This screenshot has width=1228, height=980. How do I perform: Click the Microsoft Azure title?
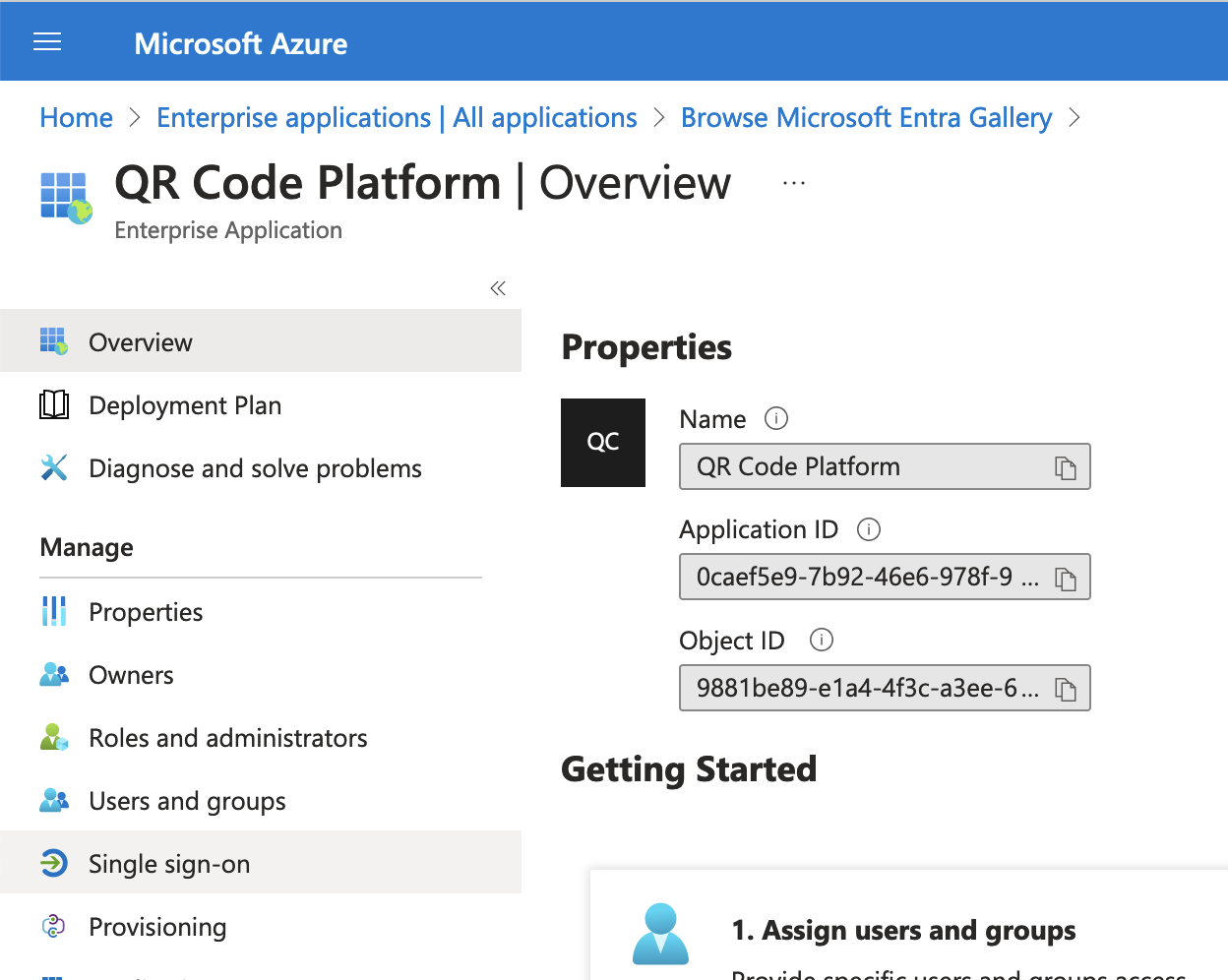coord(241,43)
